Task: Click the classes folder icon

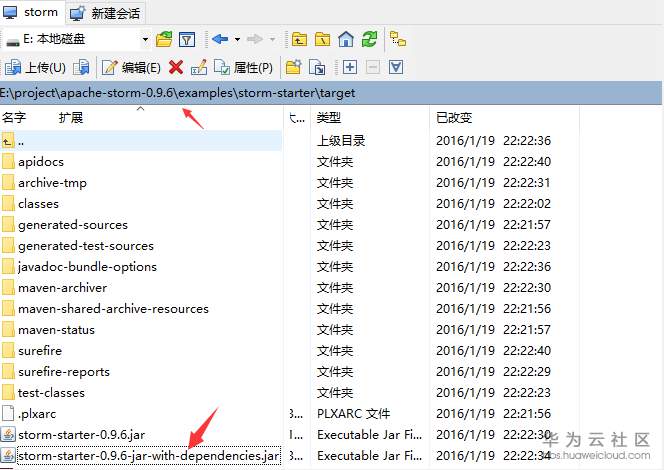Action: point(8,204)
